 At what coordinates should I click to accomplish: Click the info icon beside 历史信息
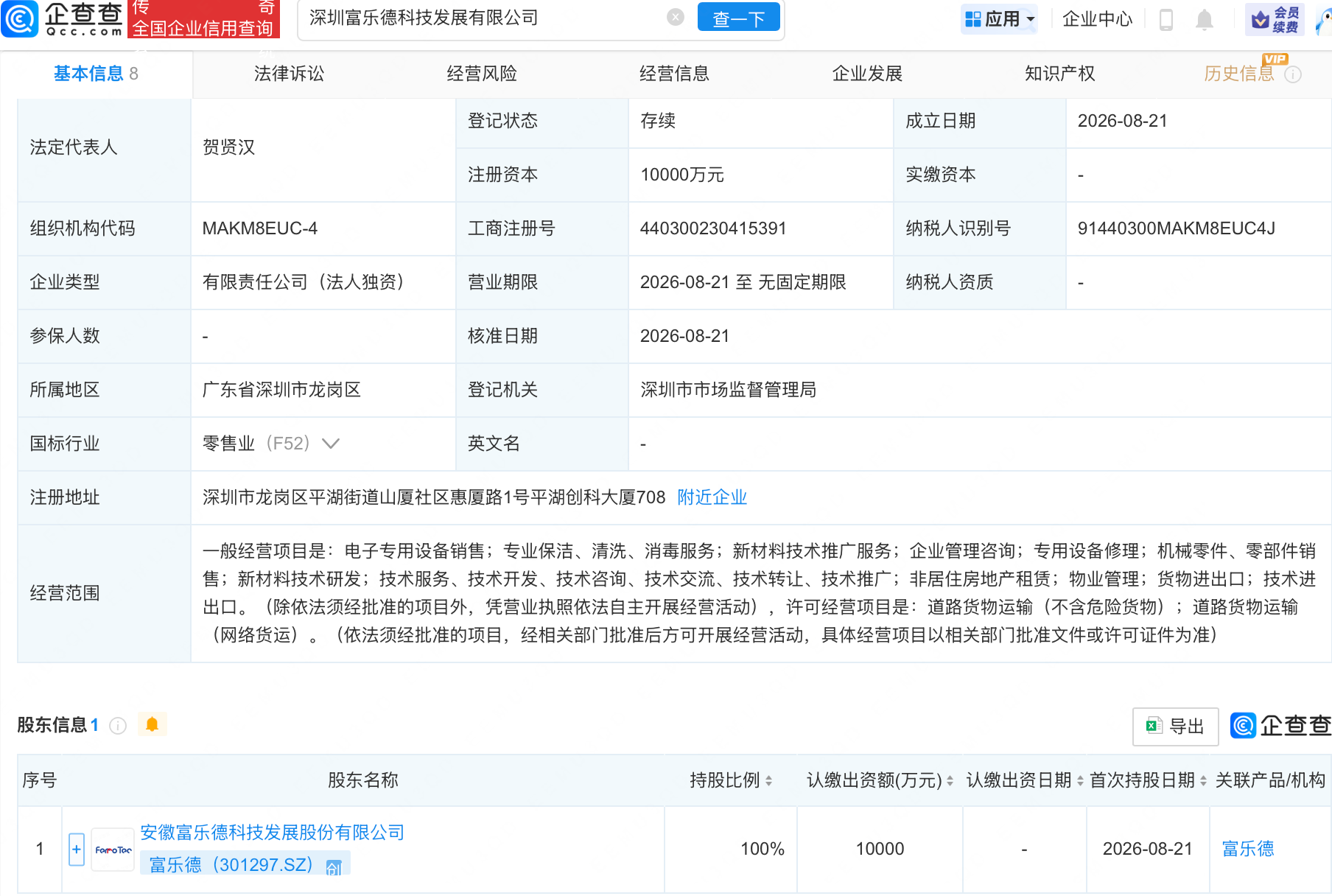(1293, 74)
